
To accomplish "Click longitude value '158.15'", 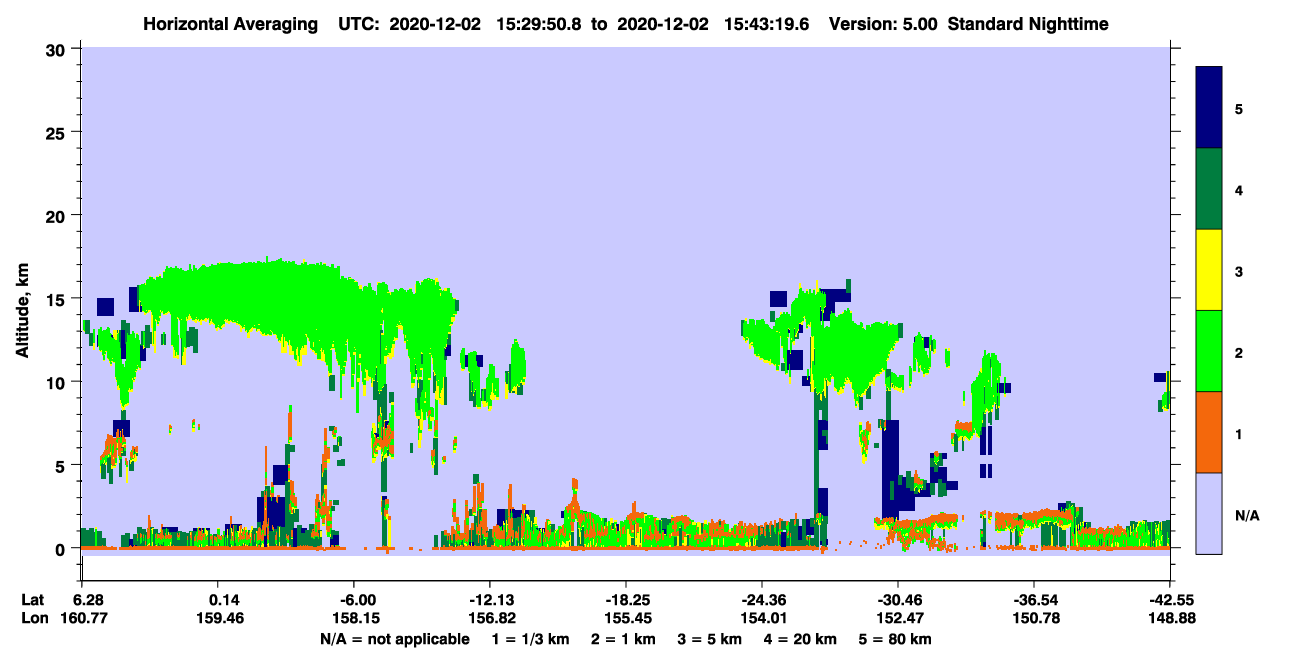I will click(x=358, y=618).
